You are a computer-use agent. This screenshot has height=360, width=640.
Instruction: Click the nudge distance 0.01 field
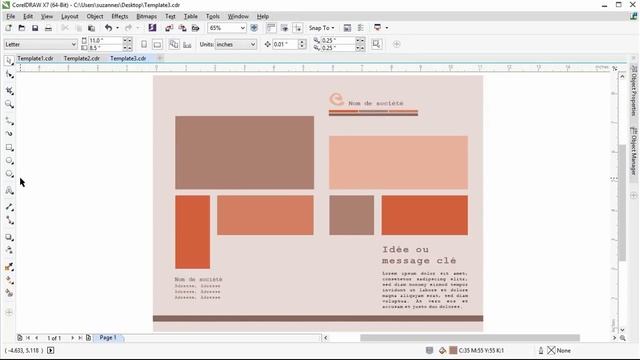pos(285,44)
